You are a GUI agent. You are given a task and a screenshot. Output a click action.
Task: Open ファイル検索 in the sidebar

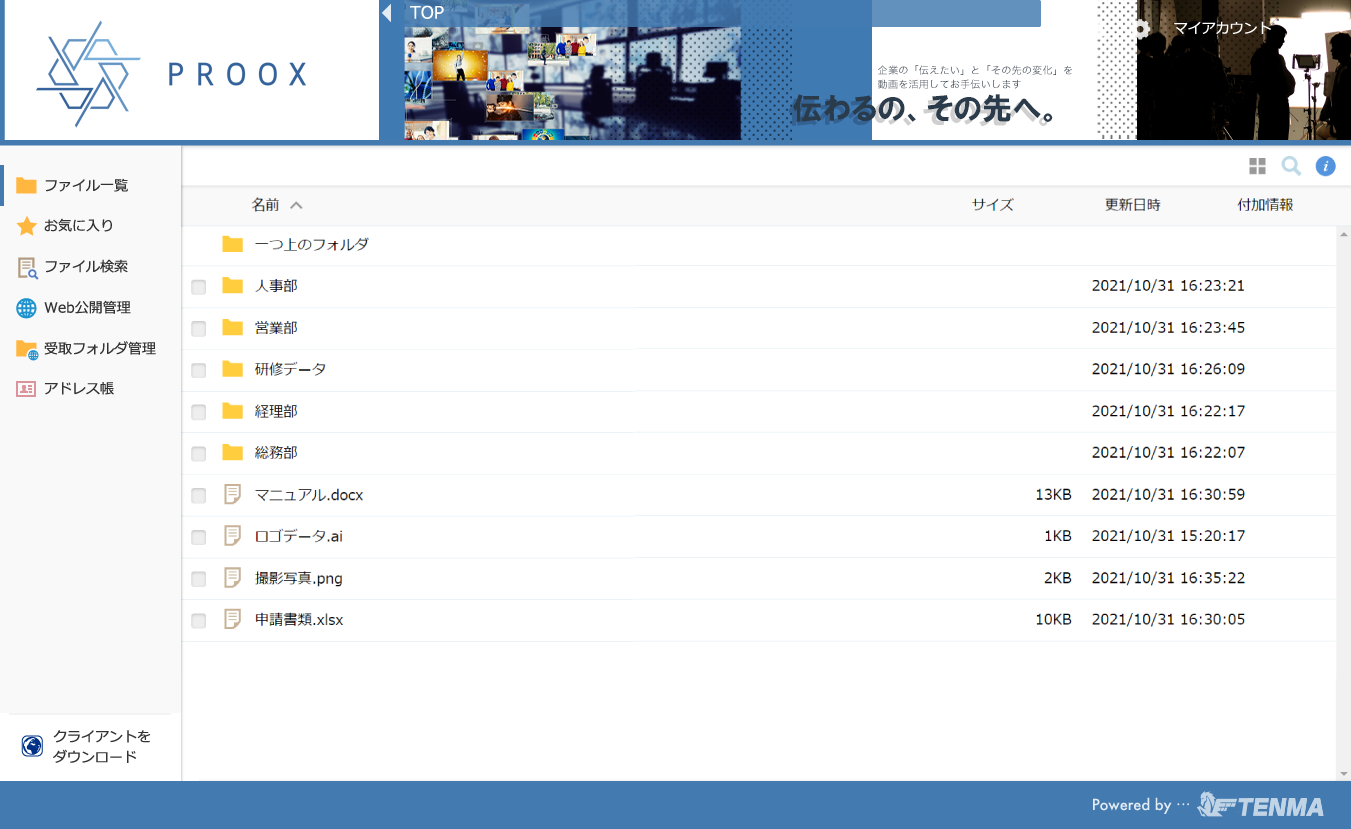(x=85, y=267)
